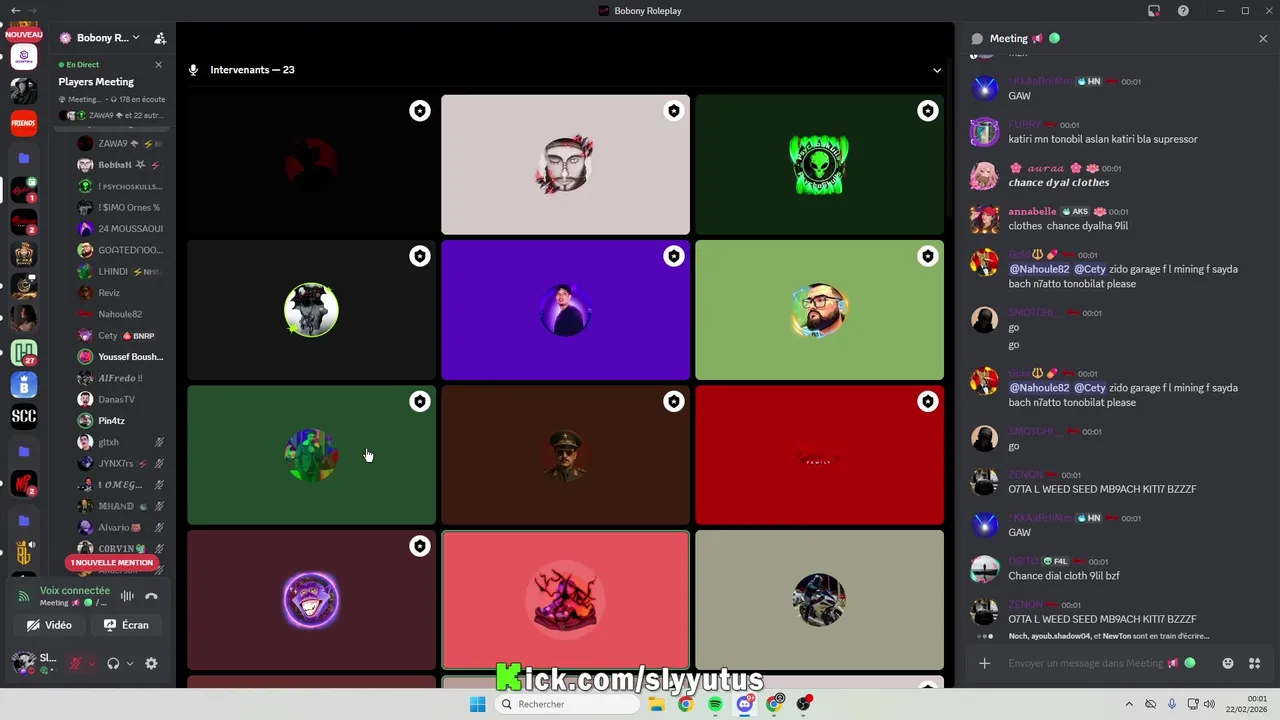The image size is (1280, 720).
Task: Open microphone input options chevron
Action: point(92,664)
